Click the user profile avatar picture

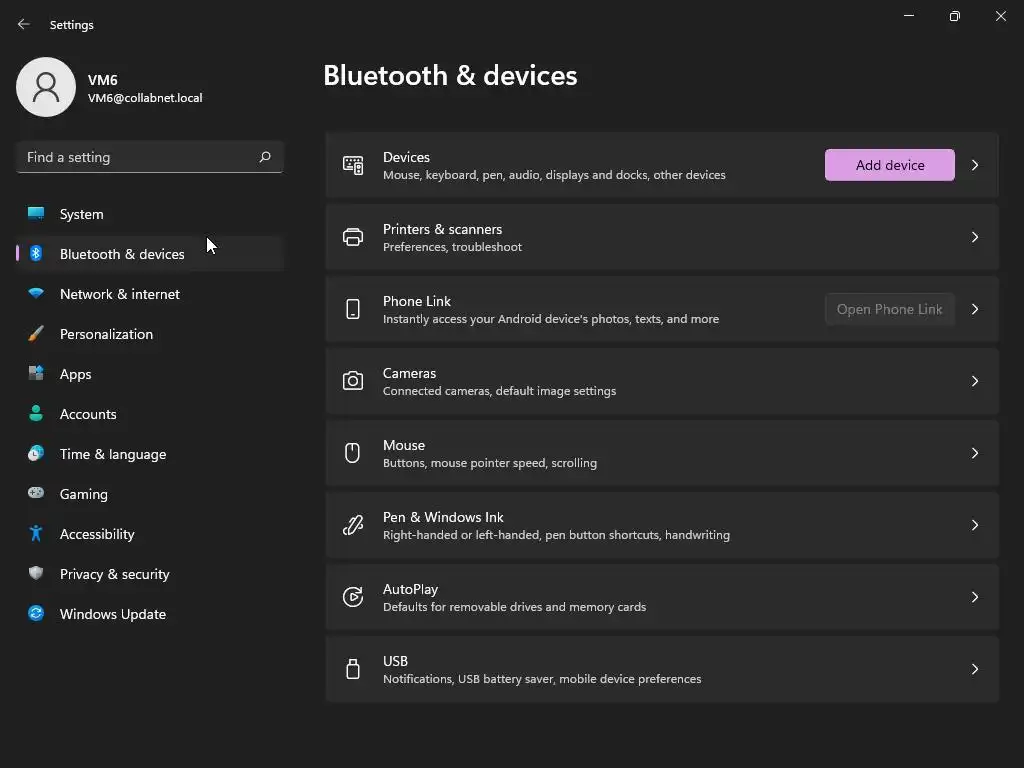46,87
